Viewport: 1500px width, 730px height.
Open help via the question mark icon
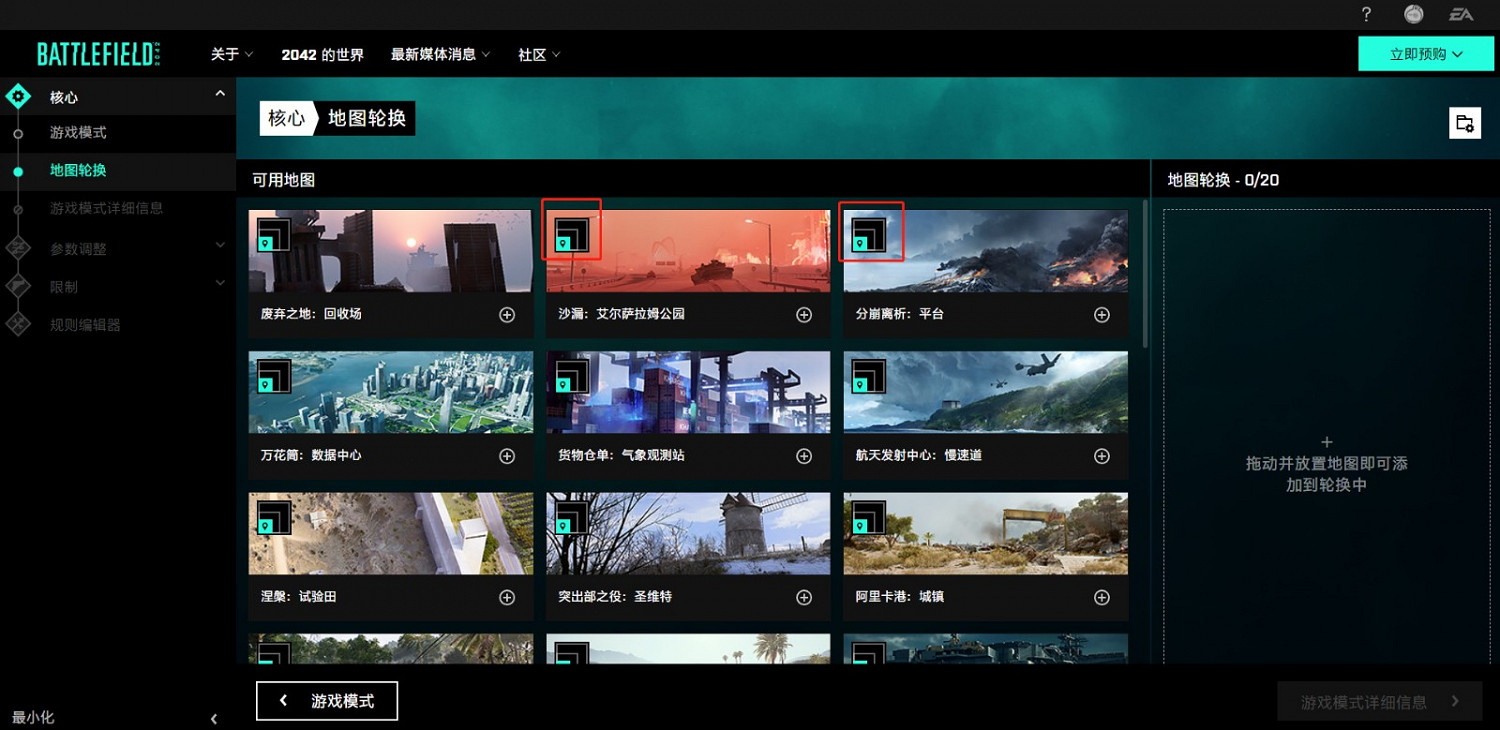coord(1366,15)
